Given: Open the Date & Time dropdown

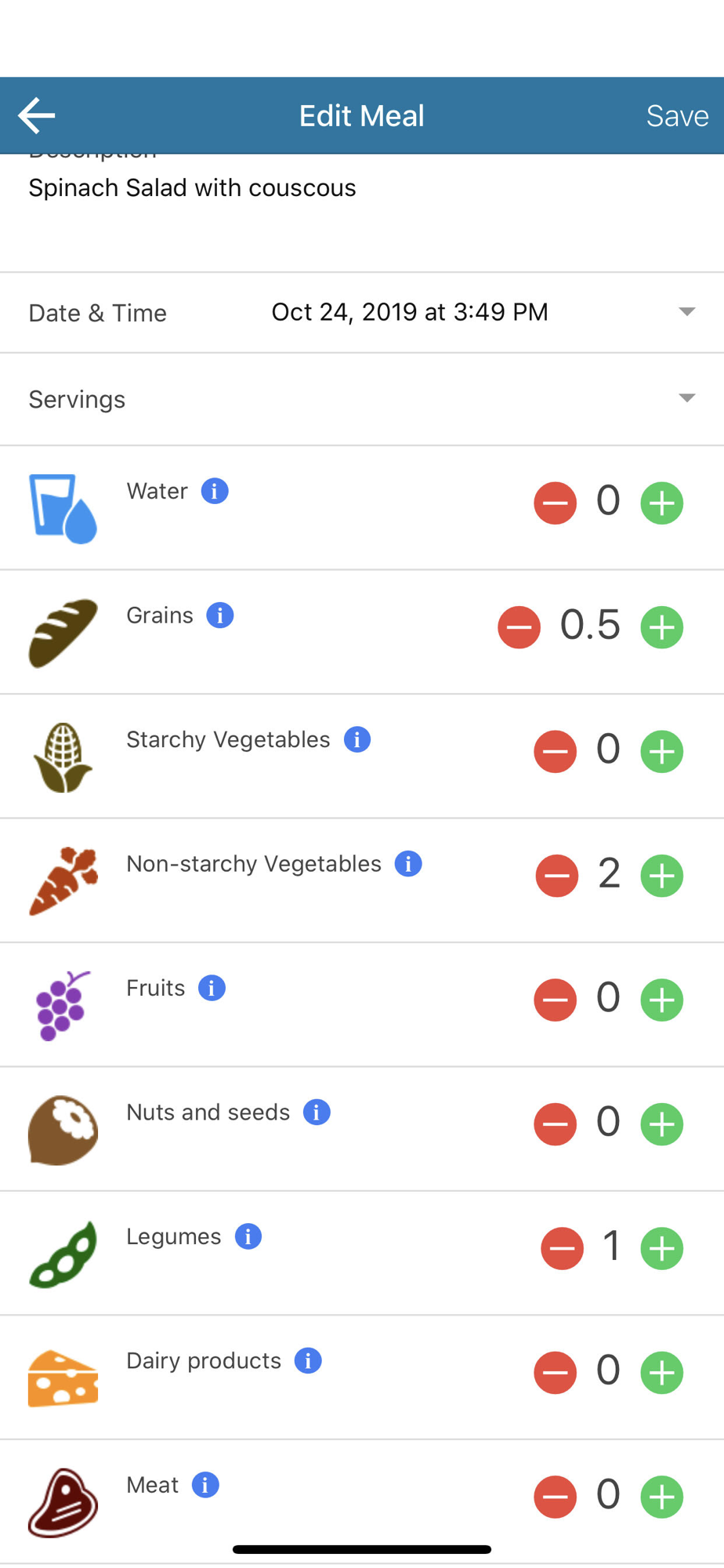Looking at the screenshot, I should pos(686,312).
